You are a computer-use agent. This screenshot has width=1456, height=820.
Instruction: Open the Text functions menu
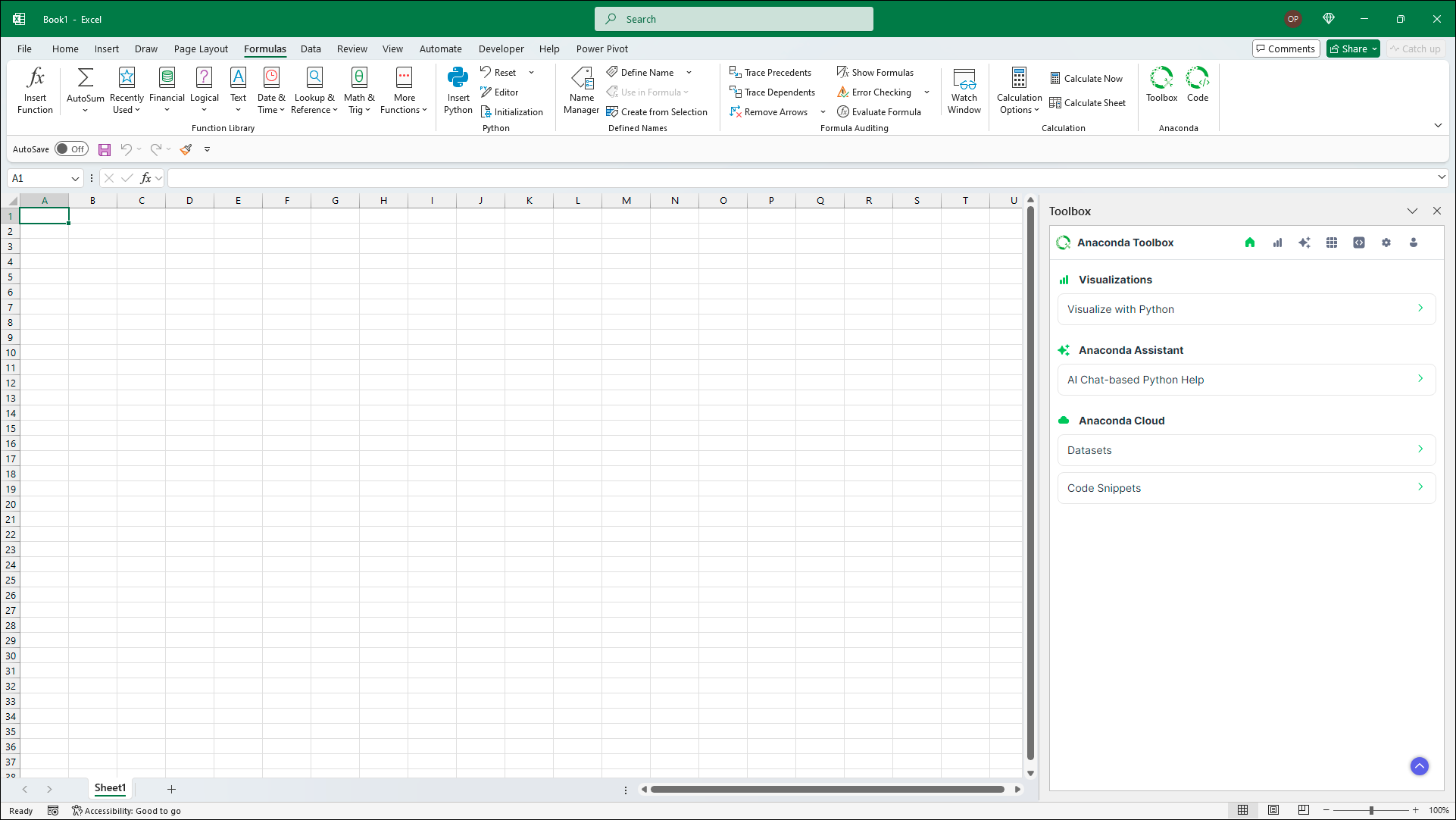tap(238, 90)
